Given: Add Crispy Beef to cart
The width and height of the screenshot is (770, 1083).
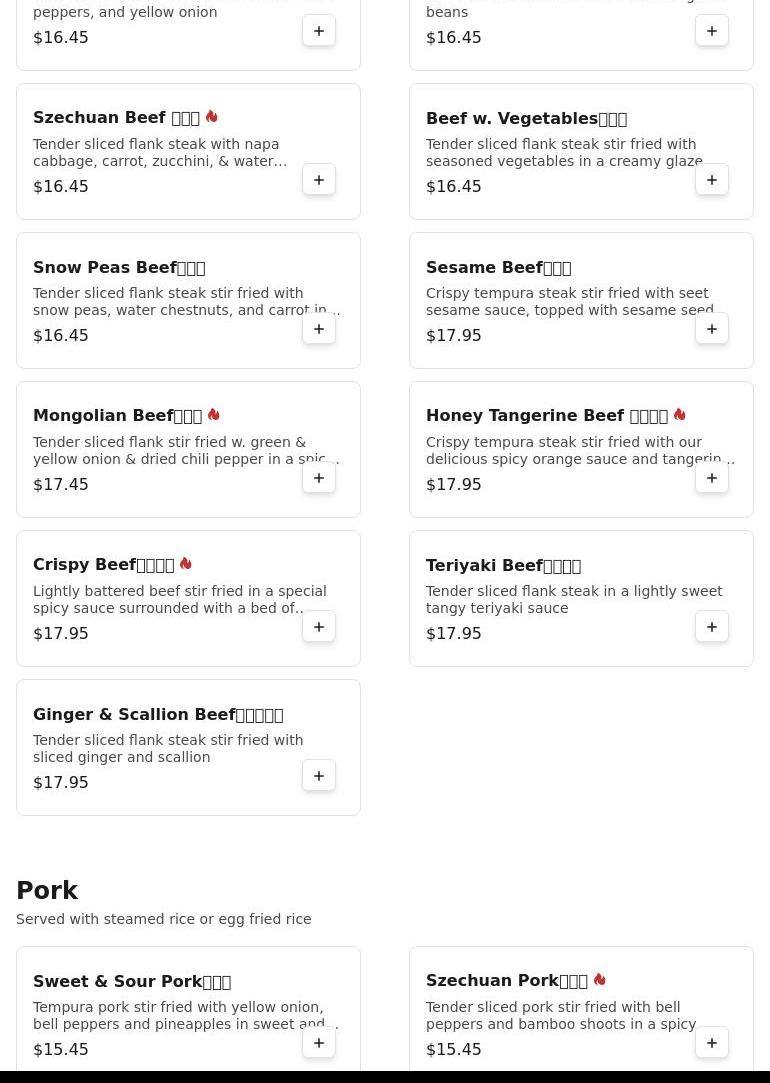Looking at the screenshot, I should point(319,627).
